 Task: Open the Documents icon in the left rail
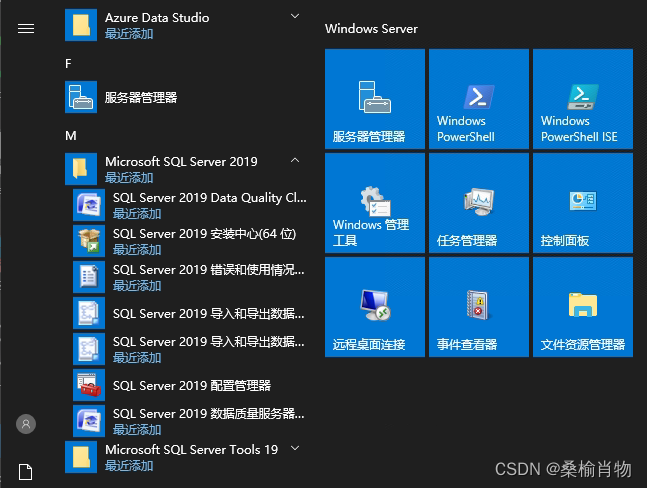pyautogui.click(x=26, y=472)
